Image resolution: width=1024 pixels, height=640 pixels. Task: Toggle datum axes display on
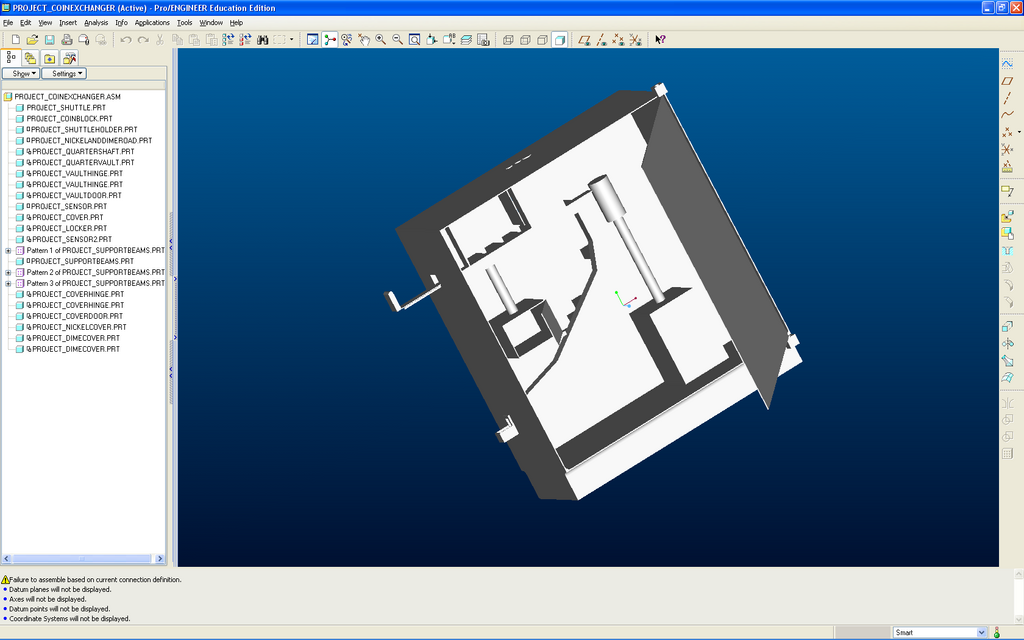601,40
